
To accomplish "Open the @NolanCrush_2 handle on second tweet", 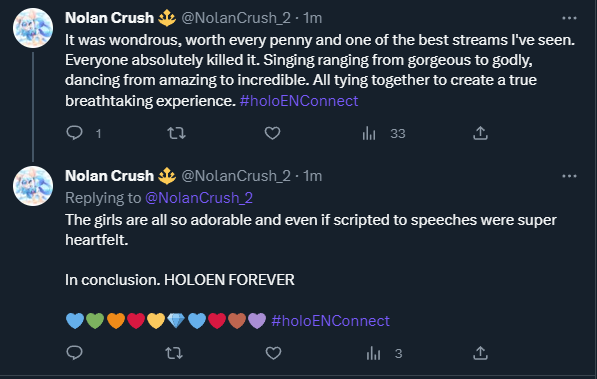I will 236,176.
